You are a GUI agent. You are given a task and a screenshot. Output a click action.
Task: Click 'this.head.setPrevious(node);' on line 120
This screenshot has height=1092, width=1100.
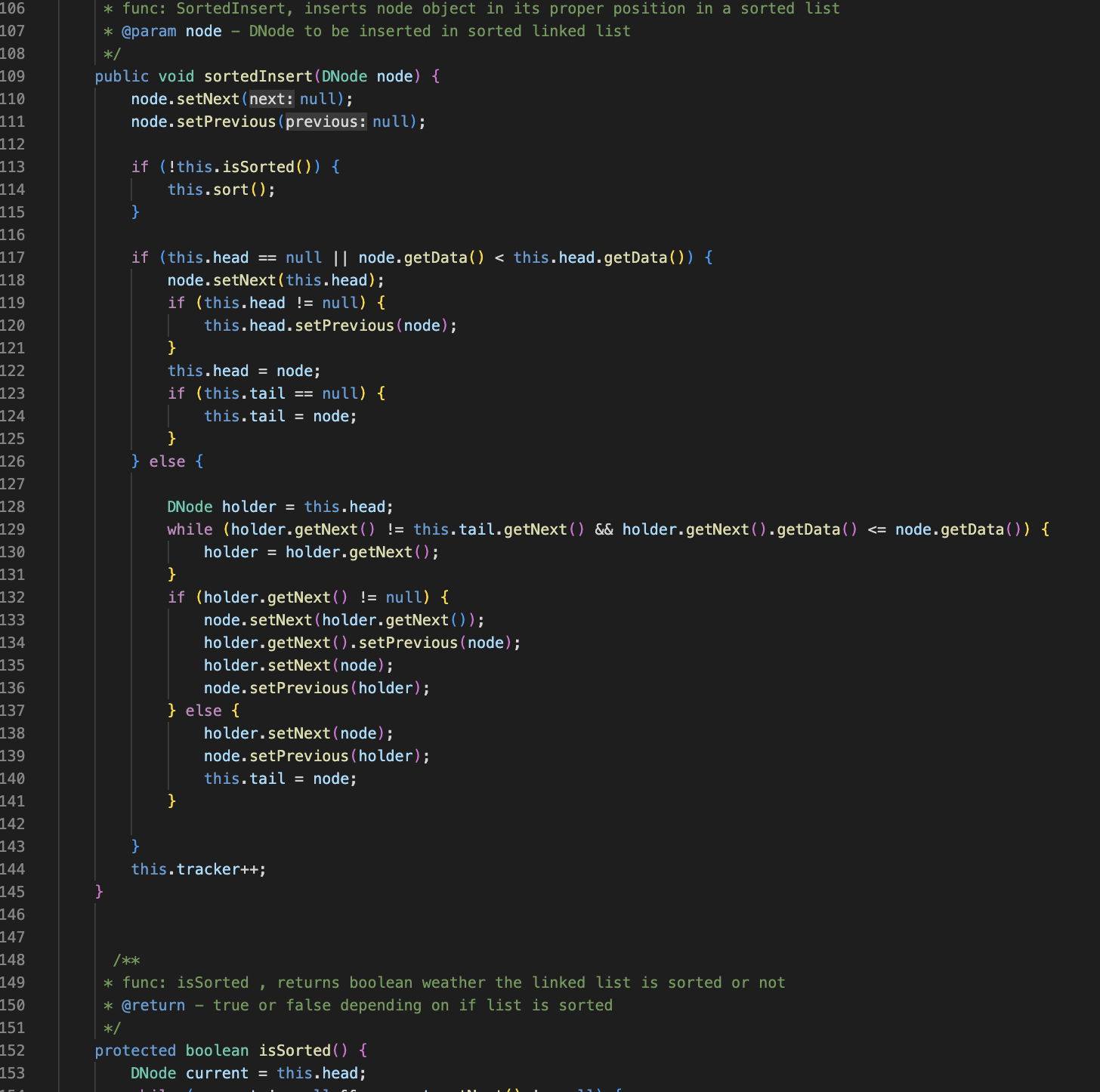click(331, 325)
